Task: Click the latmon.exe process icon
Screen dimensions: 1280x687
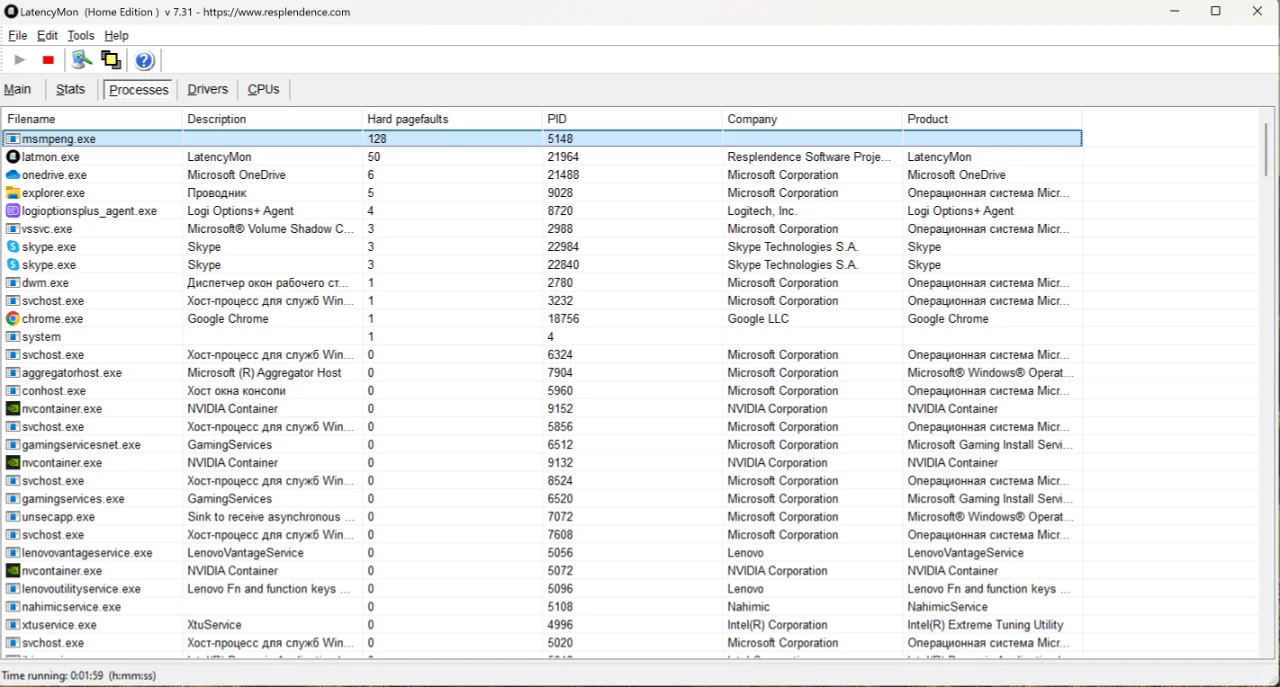Action: [13, 157]
